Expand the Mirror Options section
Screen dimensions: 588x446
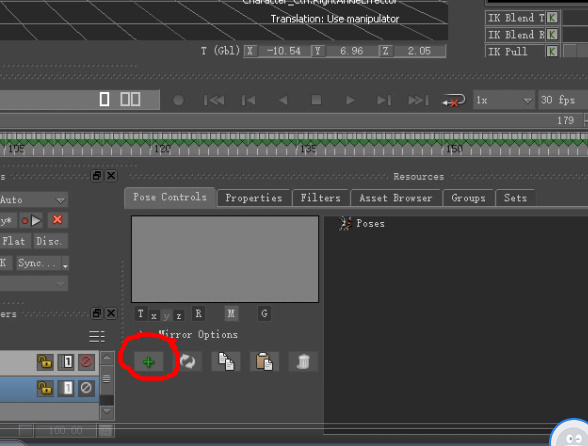142,333
